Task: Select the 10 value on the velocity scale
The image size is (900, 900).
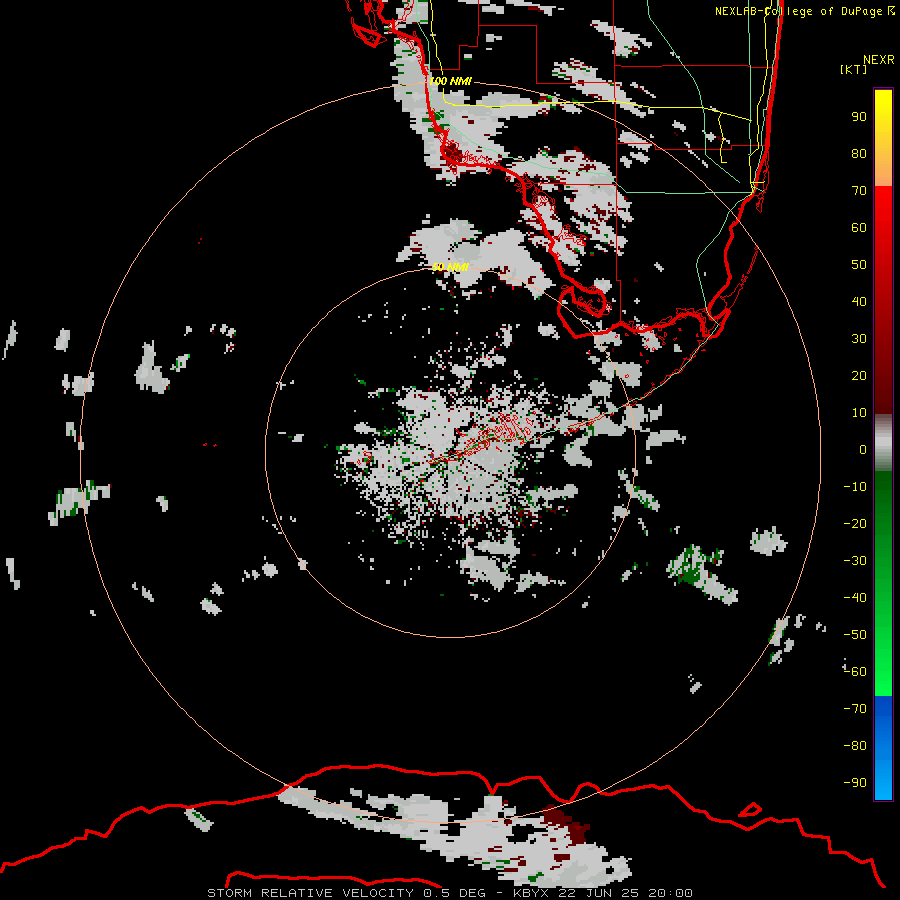Action: click(x=859, y=413)
